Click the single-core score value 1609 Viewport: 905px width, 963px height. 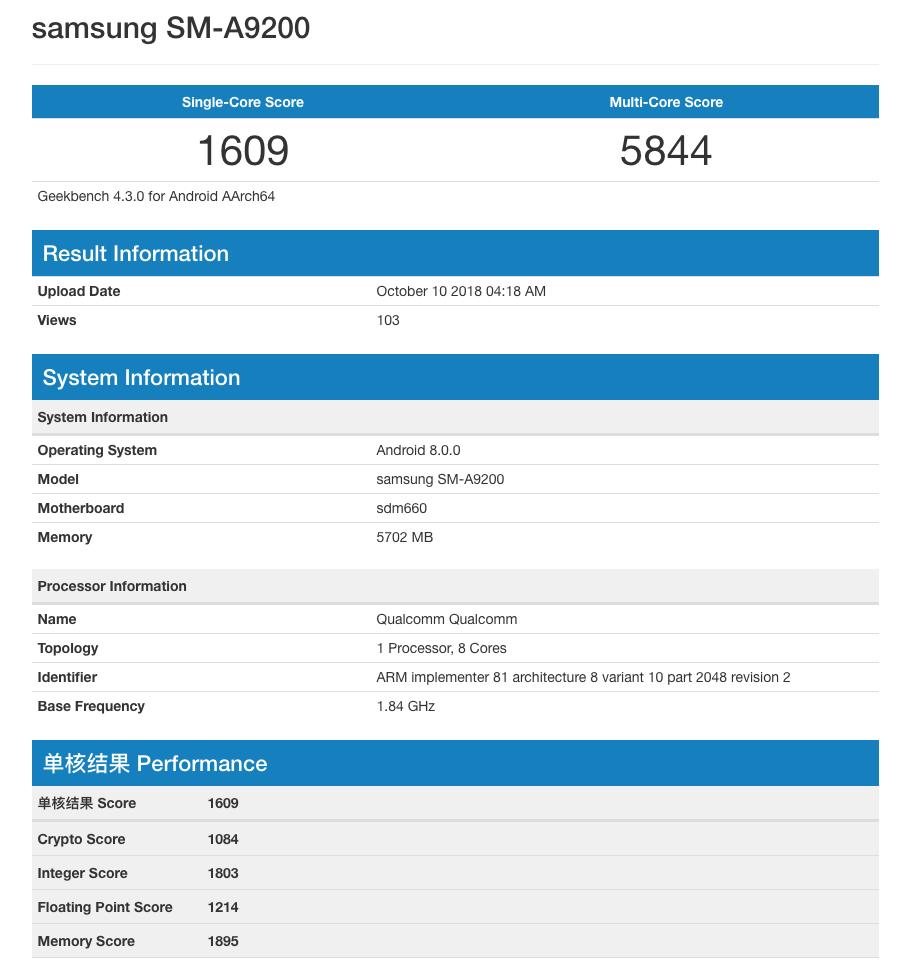point(243,151)
